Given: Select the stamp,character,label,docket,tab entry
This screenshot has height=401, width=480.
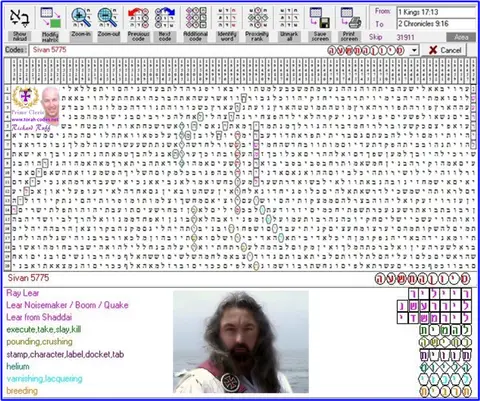Looking at the screenshot, I should [x=65, y=354].
